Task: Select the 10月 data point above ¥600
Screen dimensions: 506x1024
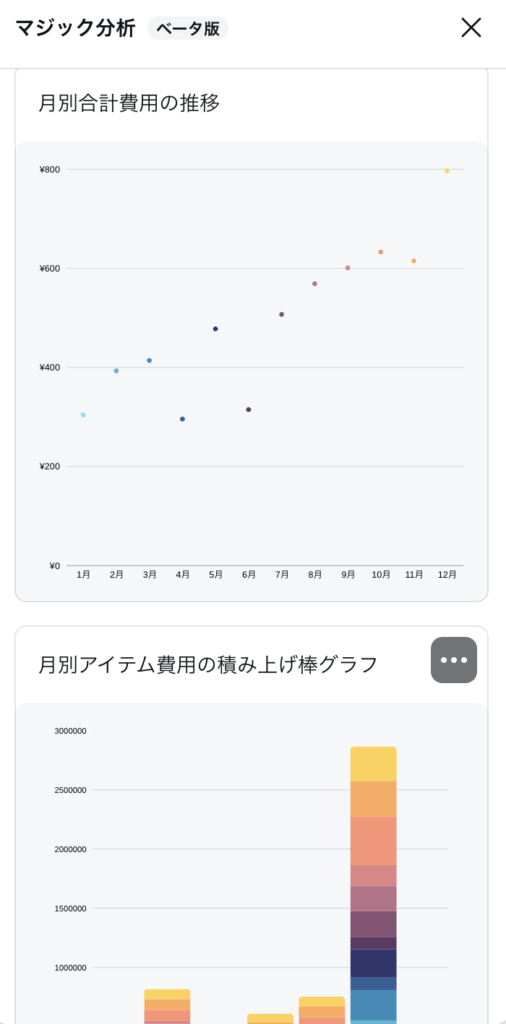Action: click(381, 252)
